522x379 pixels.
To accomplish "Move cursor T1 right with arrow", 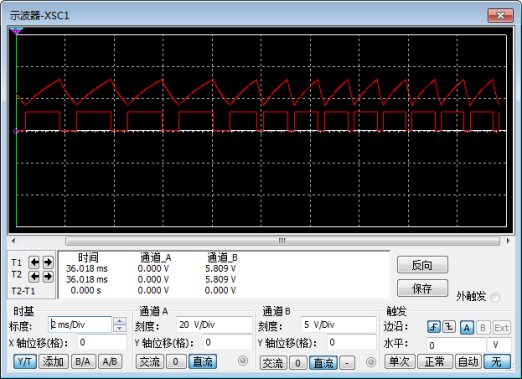I will [x=48, y=262].
